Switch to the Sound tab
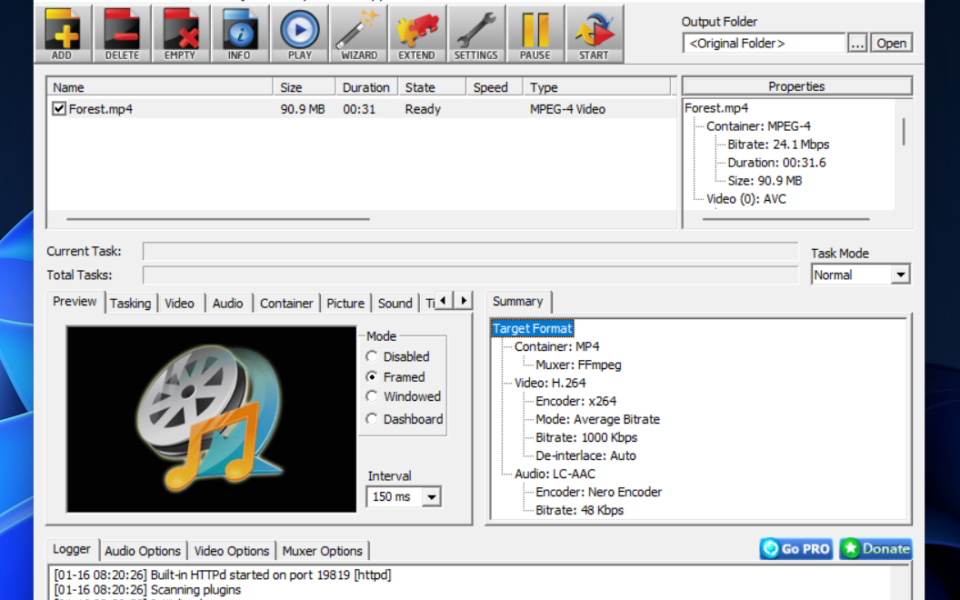This screenshot has height=600, width=960. [x=395, y=303]
